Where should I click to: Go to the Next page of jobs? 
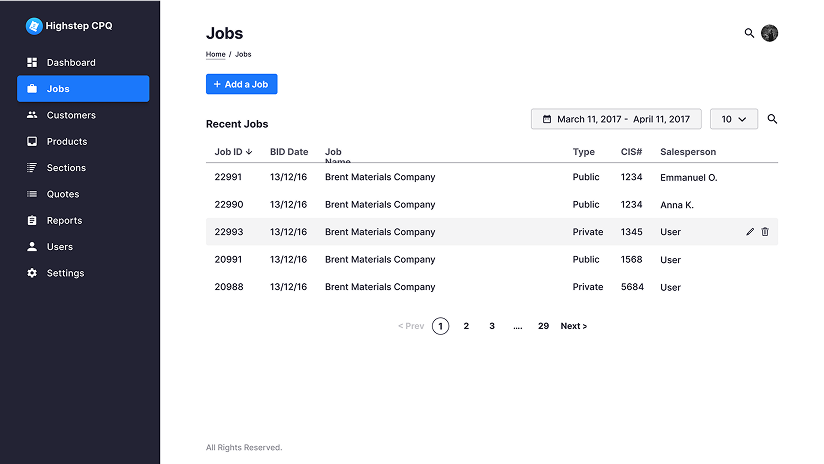click(x=573, y=326)
